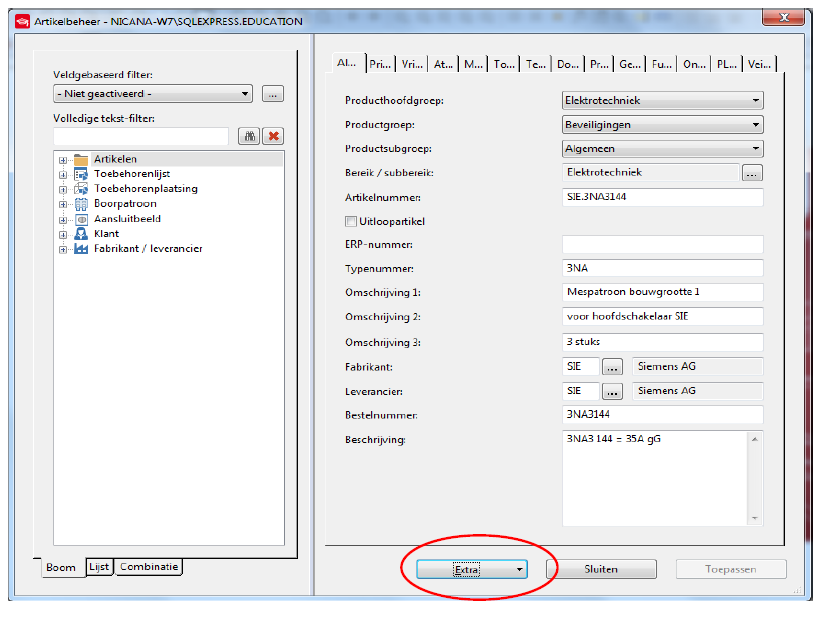Click the Fabrikant / leverancier factory icon
Image resolution: width=838 pixels, height=618 pixels.
pos(81,249)
